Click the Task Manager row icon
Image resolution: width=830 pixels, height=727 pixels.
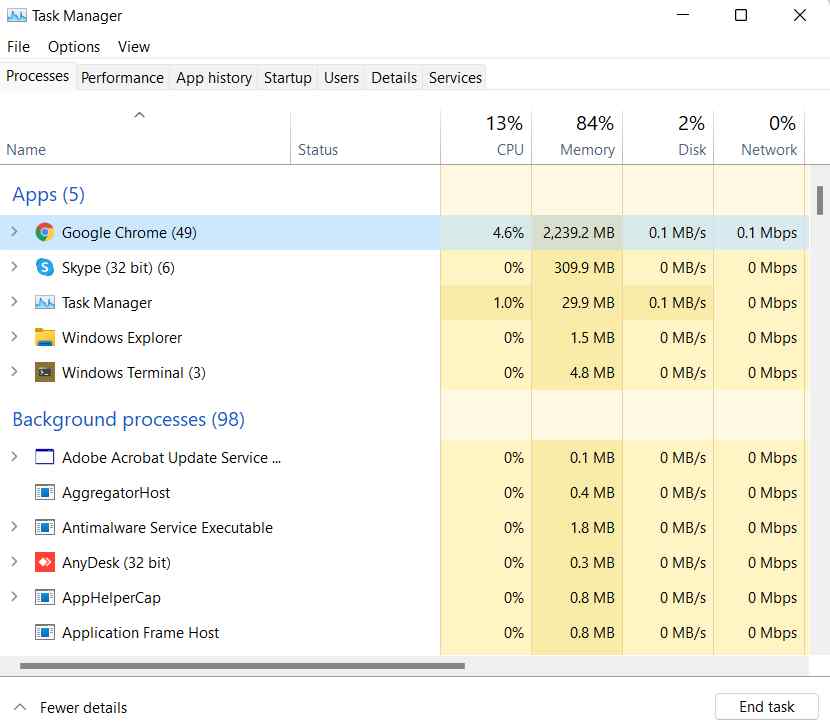44,302
